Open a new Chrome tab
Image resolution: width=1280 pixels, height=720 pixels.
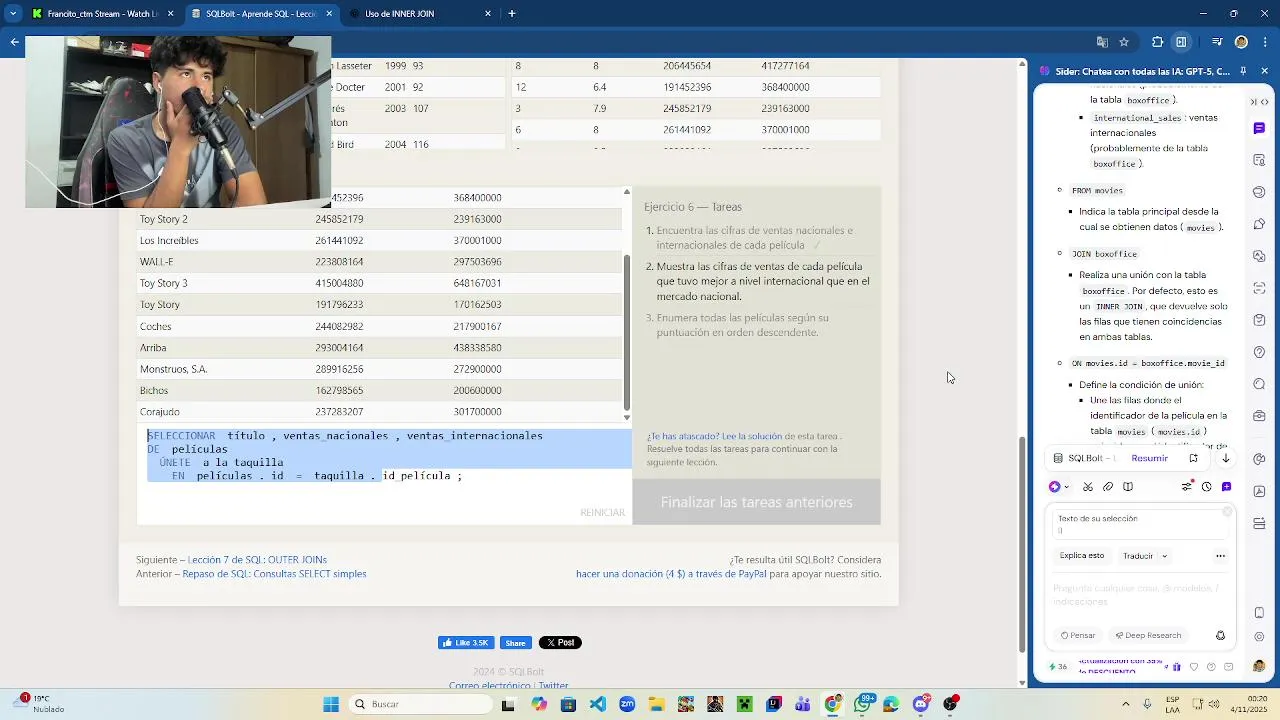pos(512,14)
